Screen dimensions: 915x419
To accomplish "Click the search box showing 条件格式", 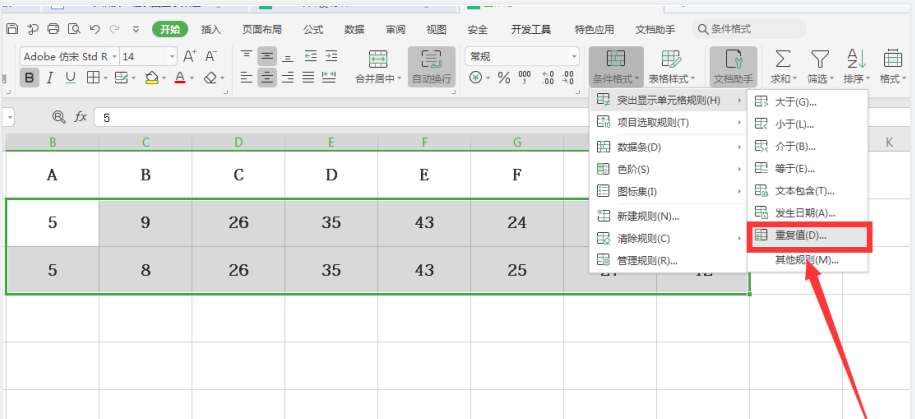I will [x=749, y=29].
